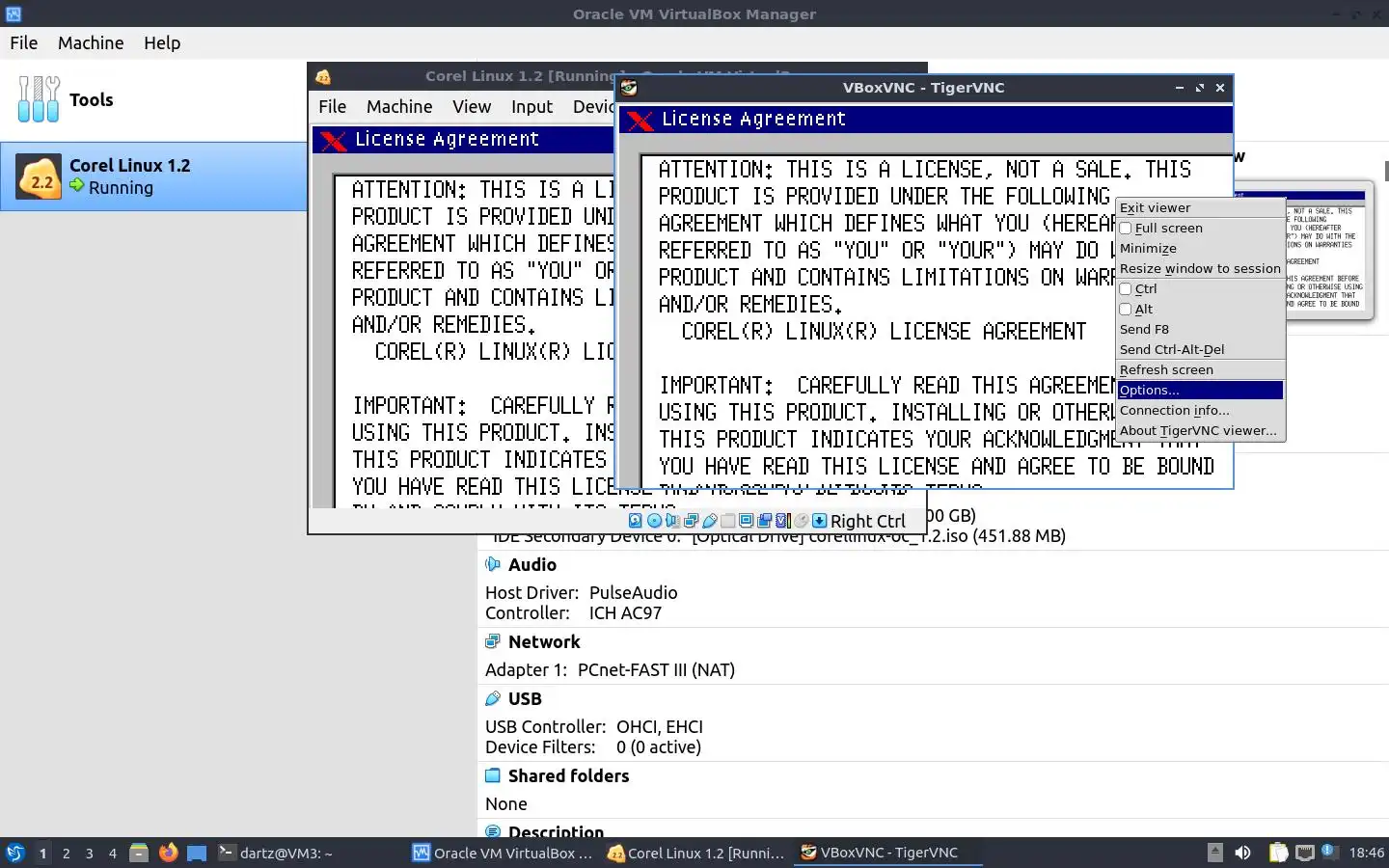Click the Shared folders section icon
Viewport: 1389px width, 868px height.
tap(493, 775)
